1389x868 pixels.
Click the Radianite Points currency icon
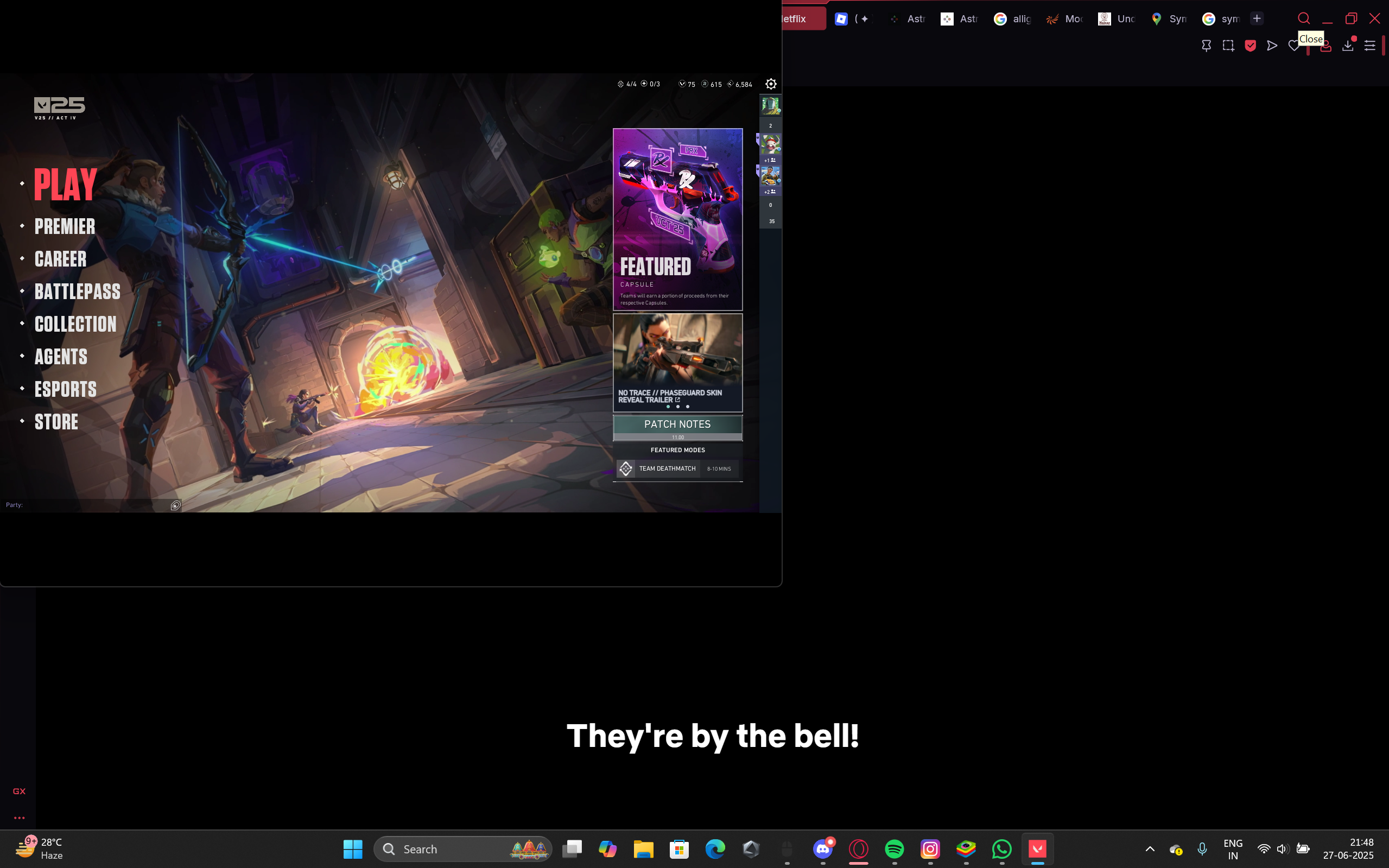(x=705, y=84)
